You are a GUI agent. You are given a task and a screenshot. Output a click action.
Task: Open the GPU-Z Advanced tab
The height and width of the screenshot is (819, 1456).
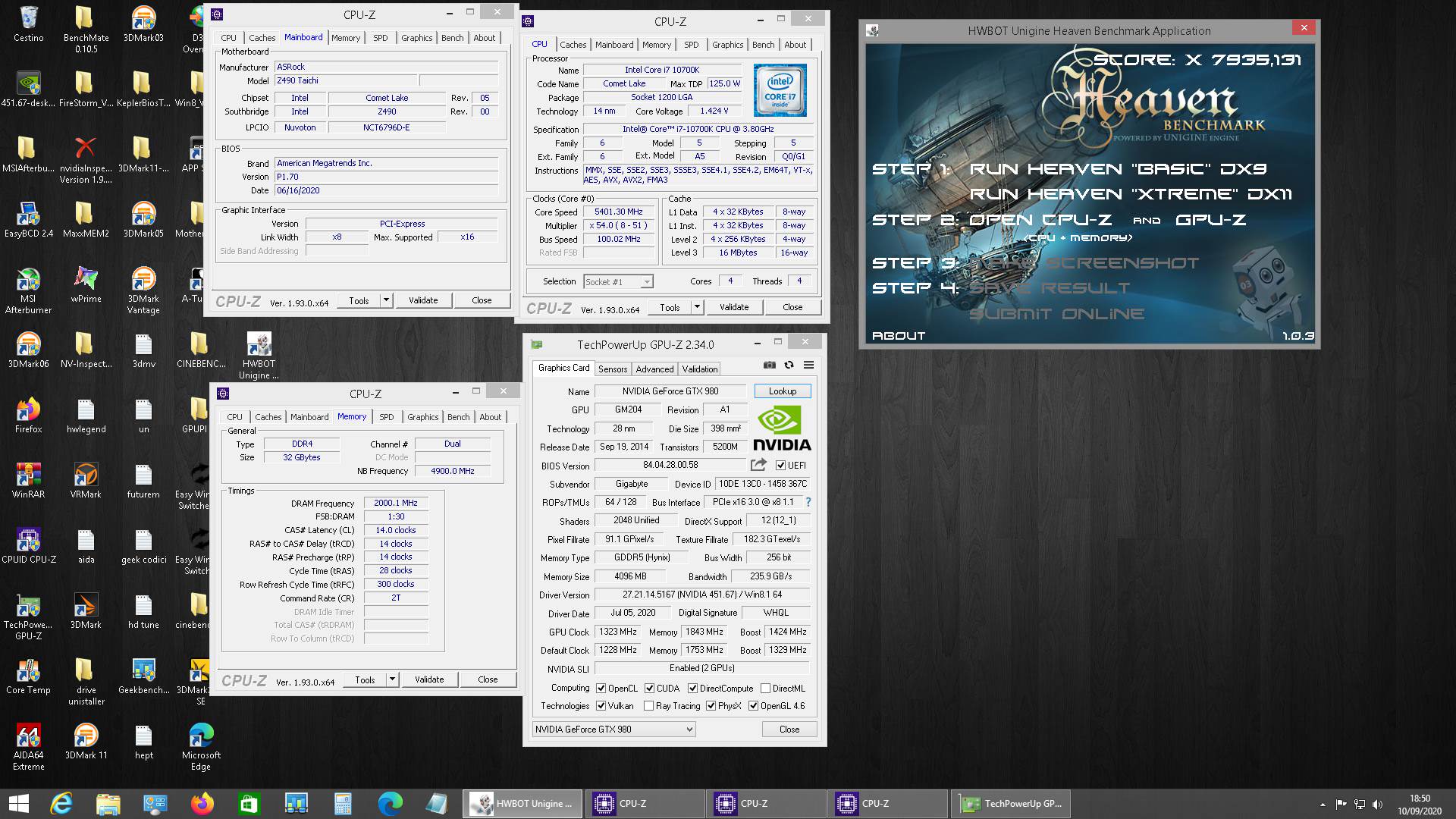[654, 369]
